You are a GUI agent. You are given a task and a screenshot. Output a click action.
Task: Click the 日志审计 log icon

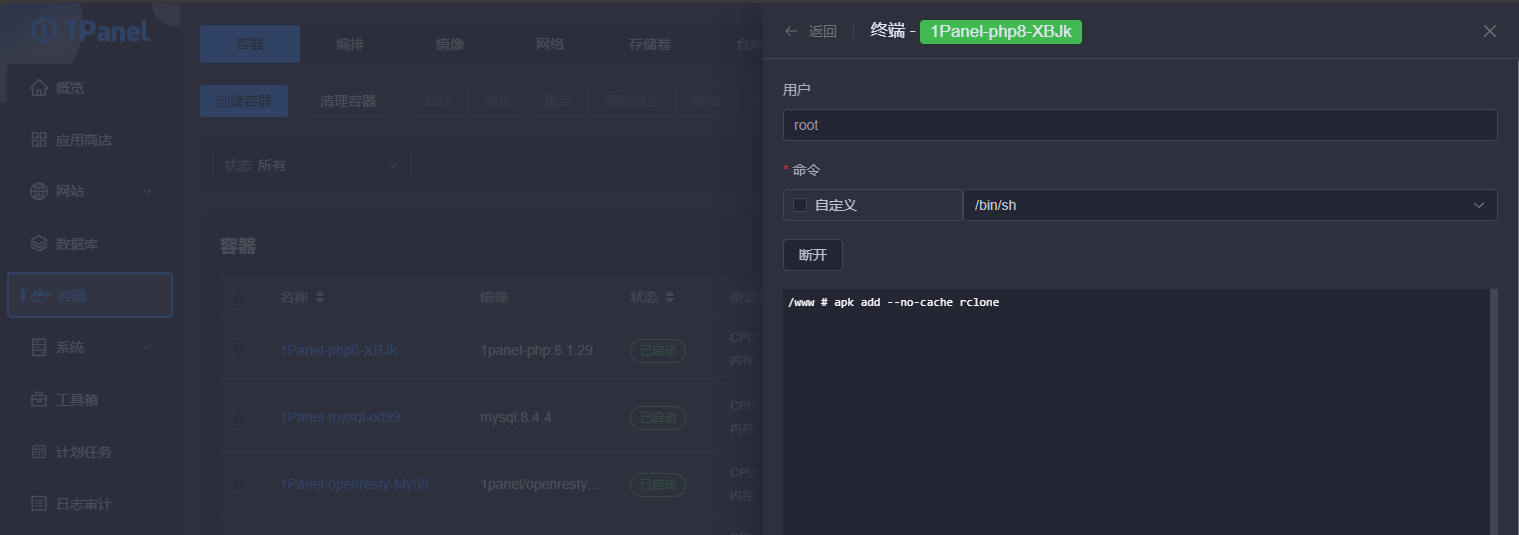point(39,504)
